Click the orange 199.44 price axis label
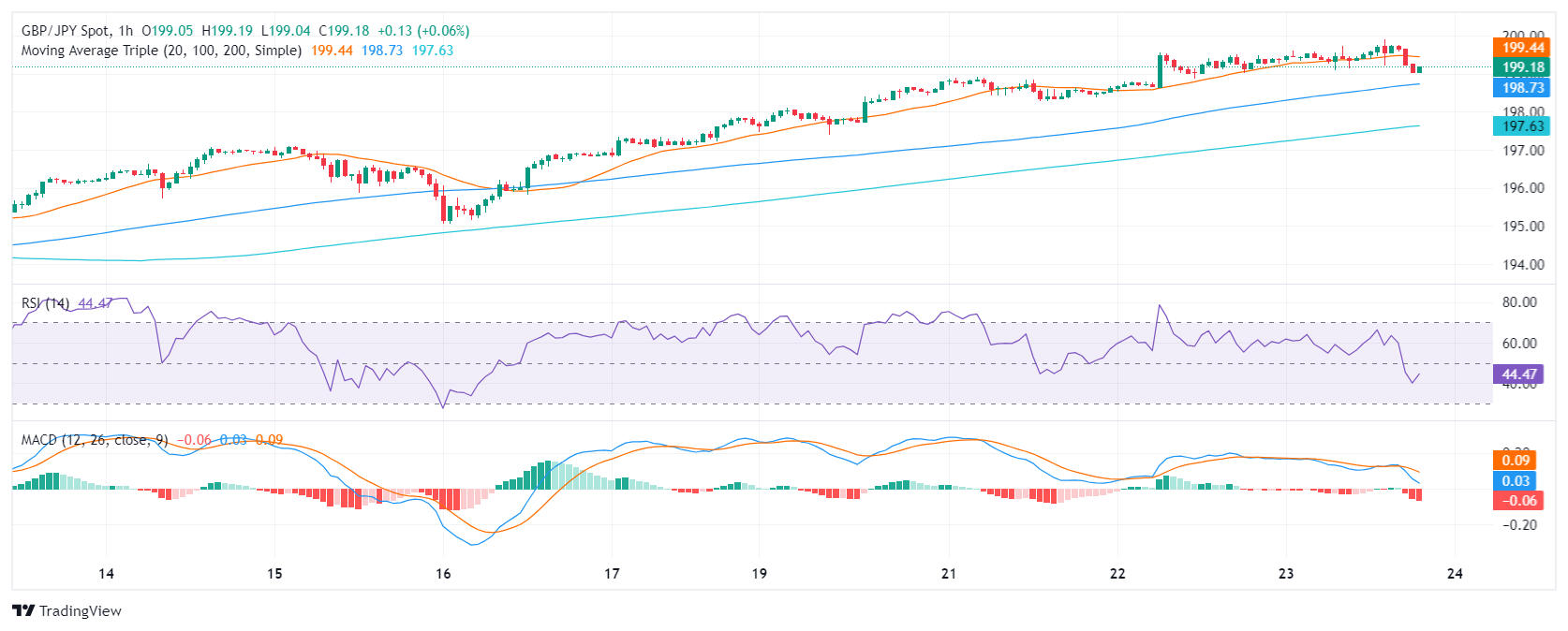 (x=1522, y=48)
